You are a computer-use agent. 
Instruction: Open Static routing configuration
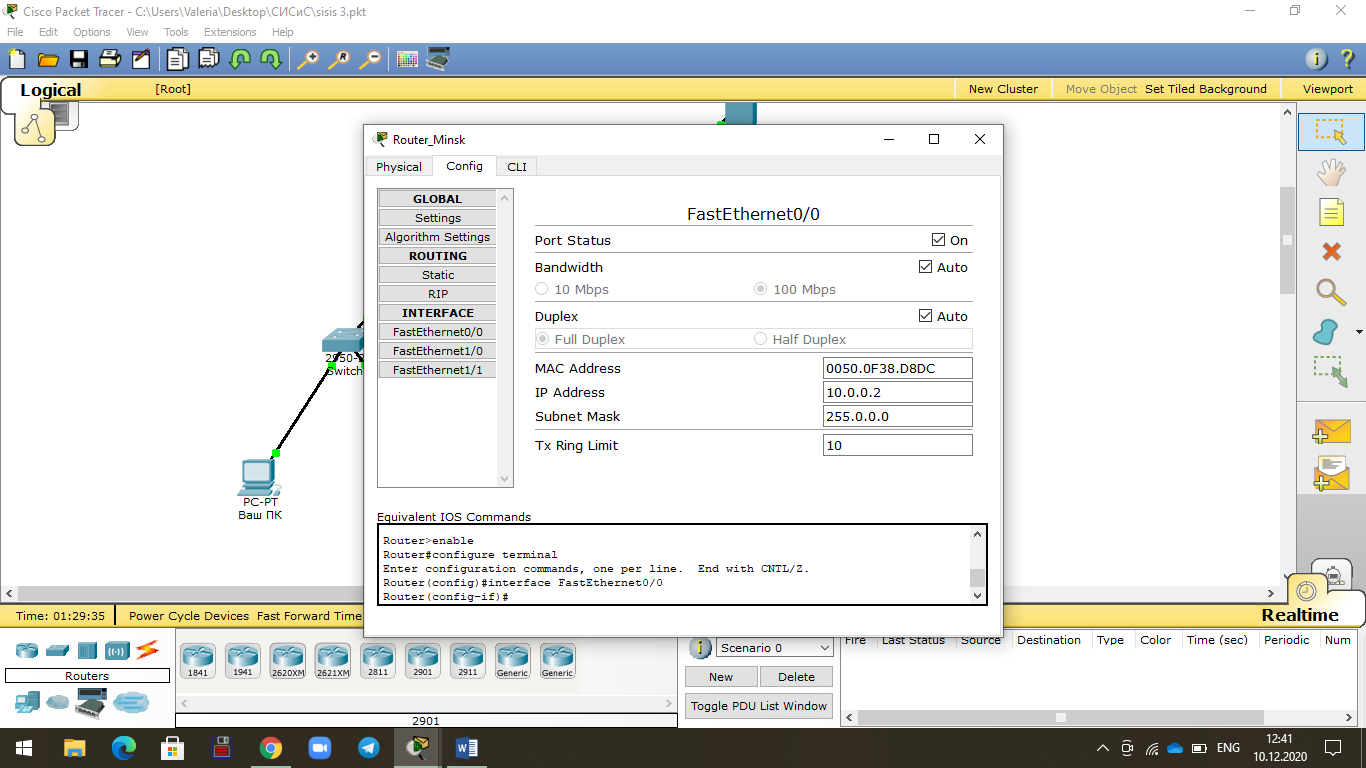(x=438, y=275)
